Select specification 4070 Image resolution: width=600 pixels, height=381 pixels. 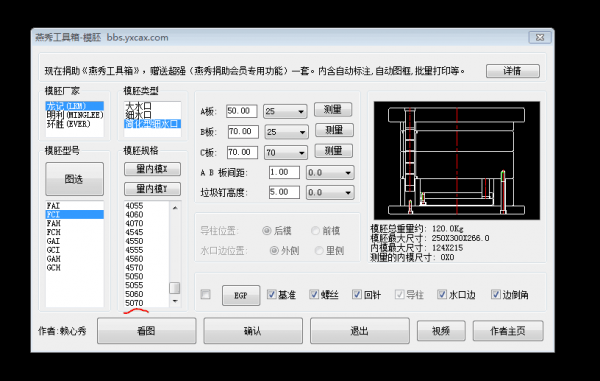pos(146,223)
